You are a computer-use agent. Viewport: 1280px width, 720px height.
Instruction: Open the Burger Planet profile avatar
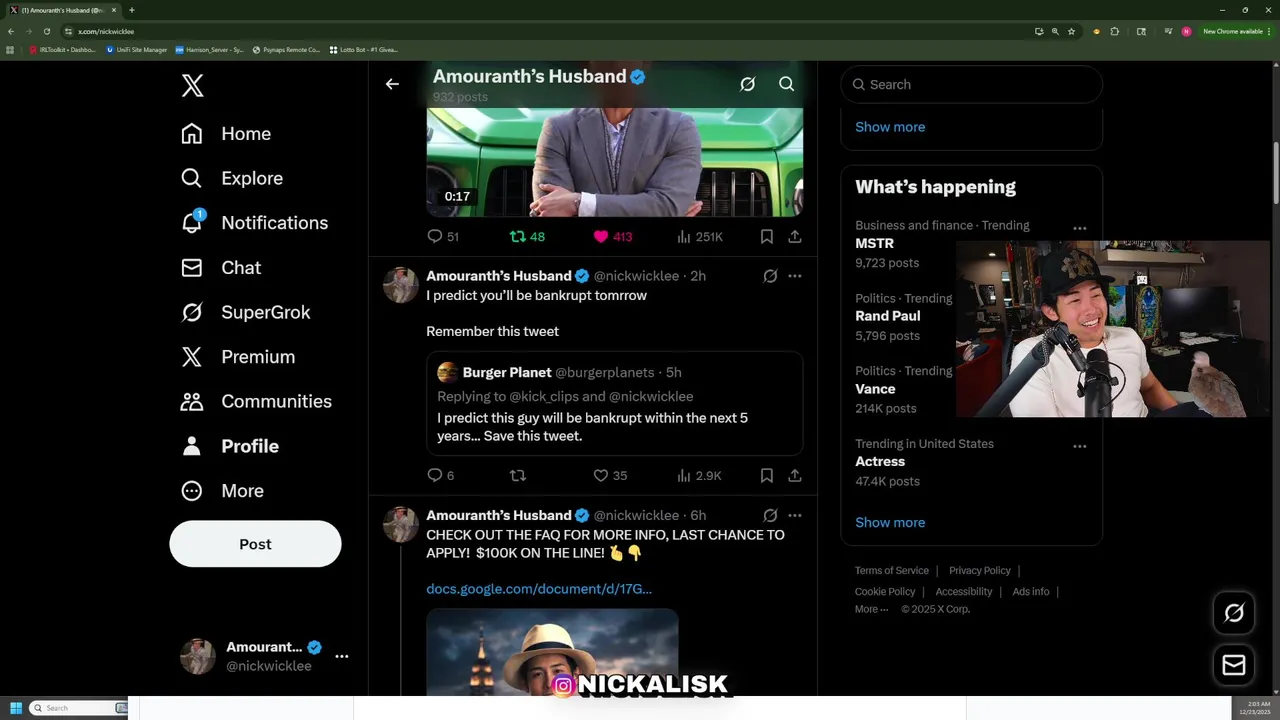(x=447, y=372)
